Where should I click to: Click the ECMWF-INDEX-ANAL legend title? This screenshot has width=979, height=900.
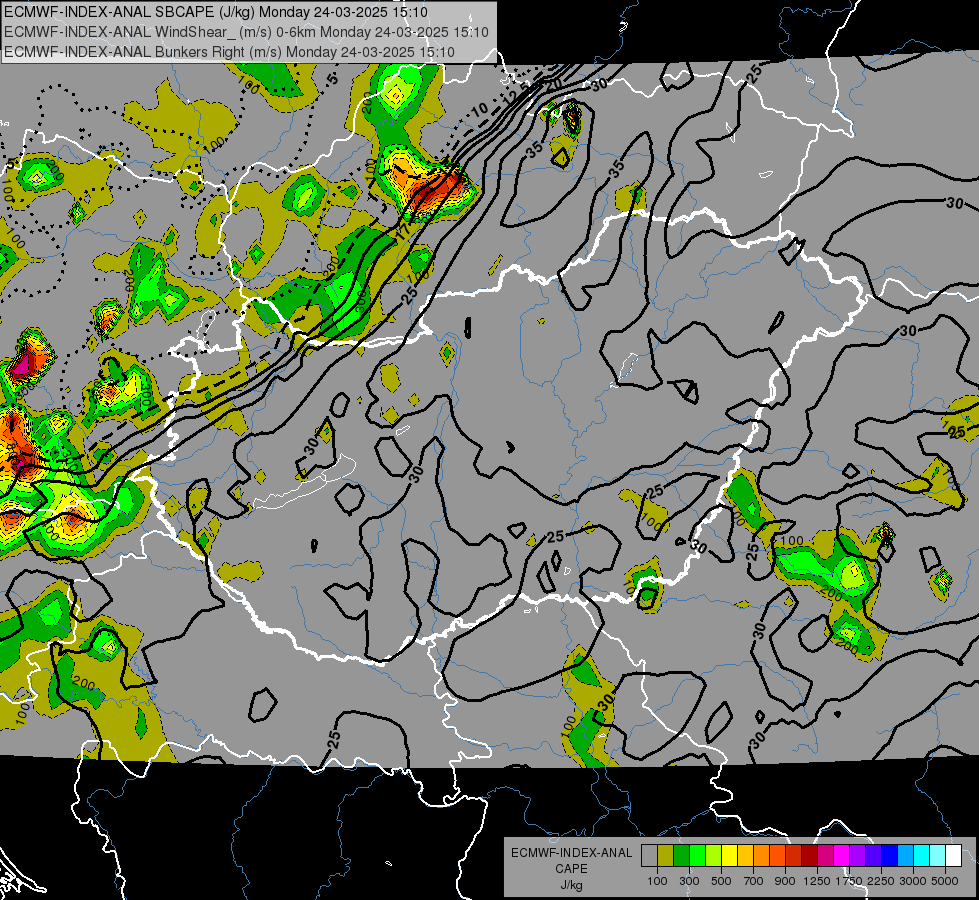pos(571,853)
